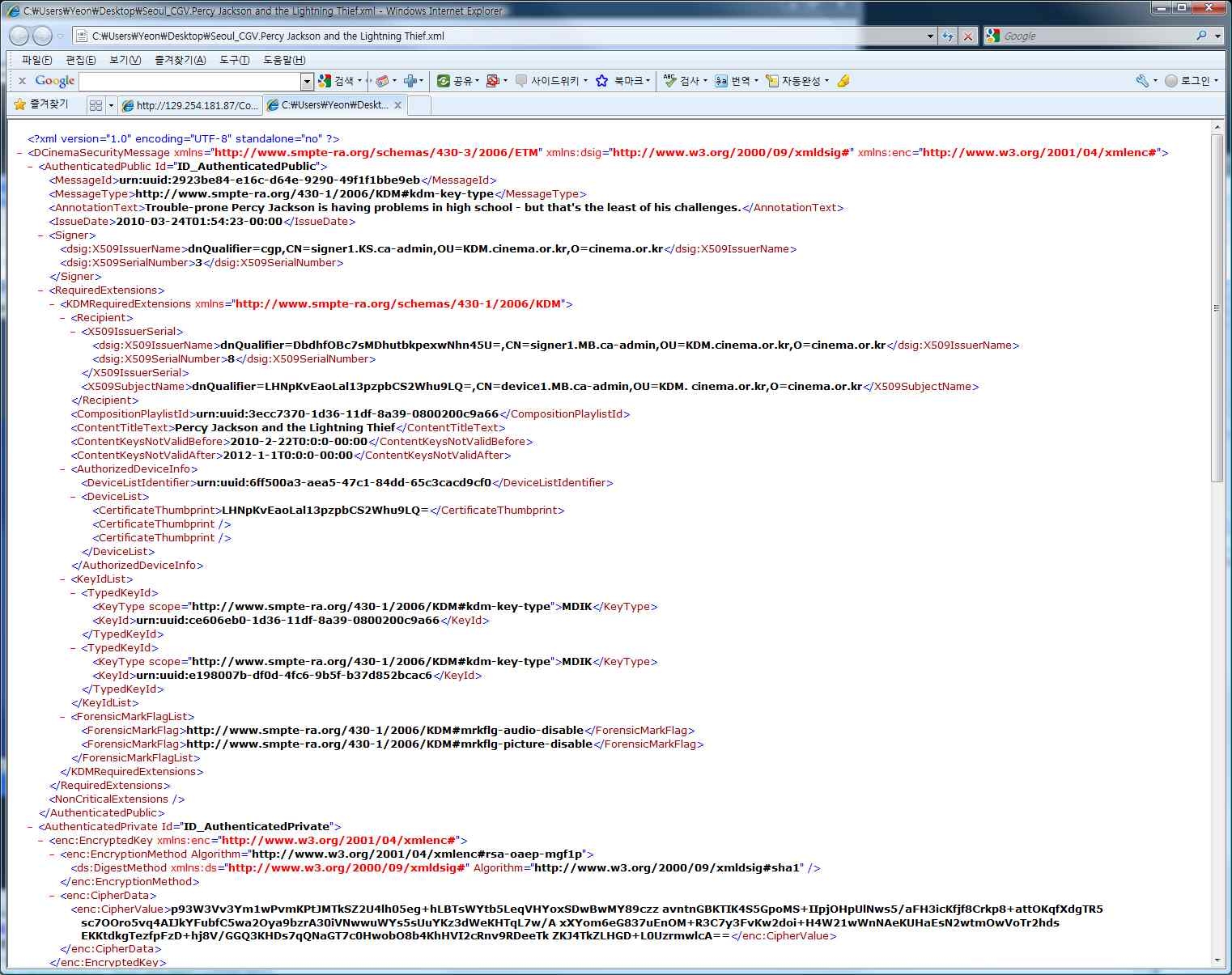This screenshot has width=1232, height=975.
Task: Collapse the Recipient node
Action: click(62, 318)
